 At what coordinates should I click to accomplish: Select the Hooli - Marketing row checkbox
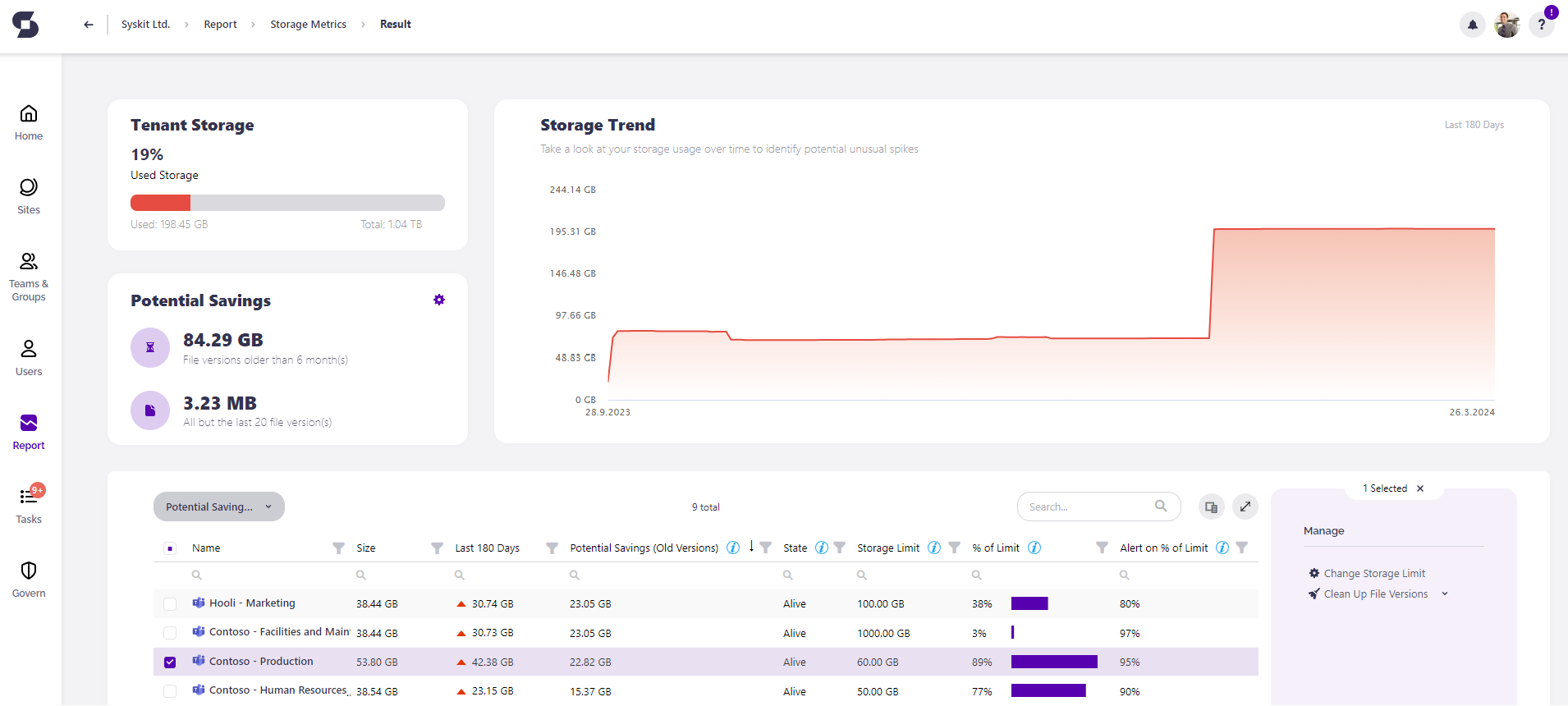coord(170,604)
